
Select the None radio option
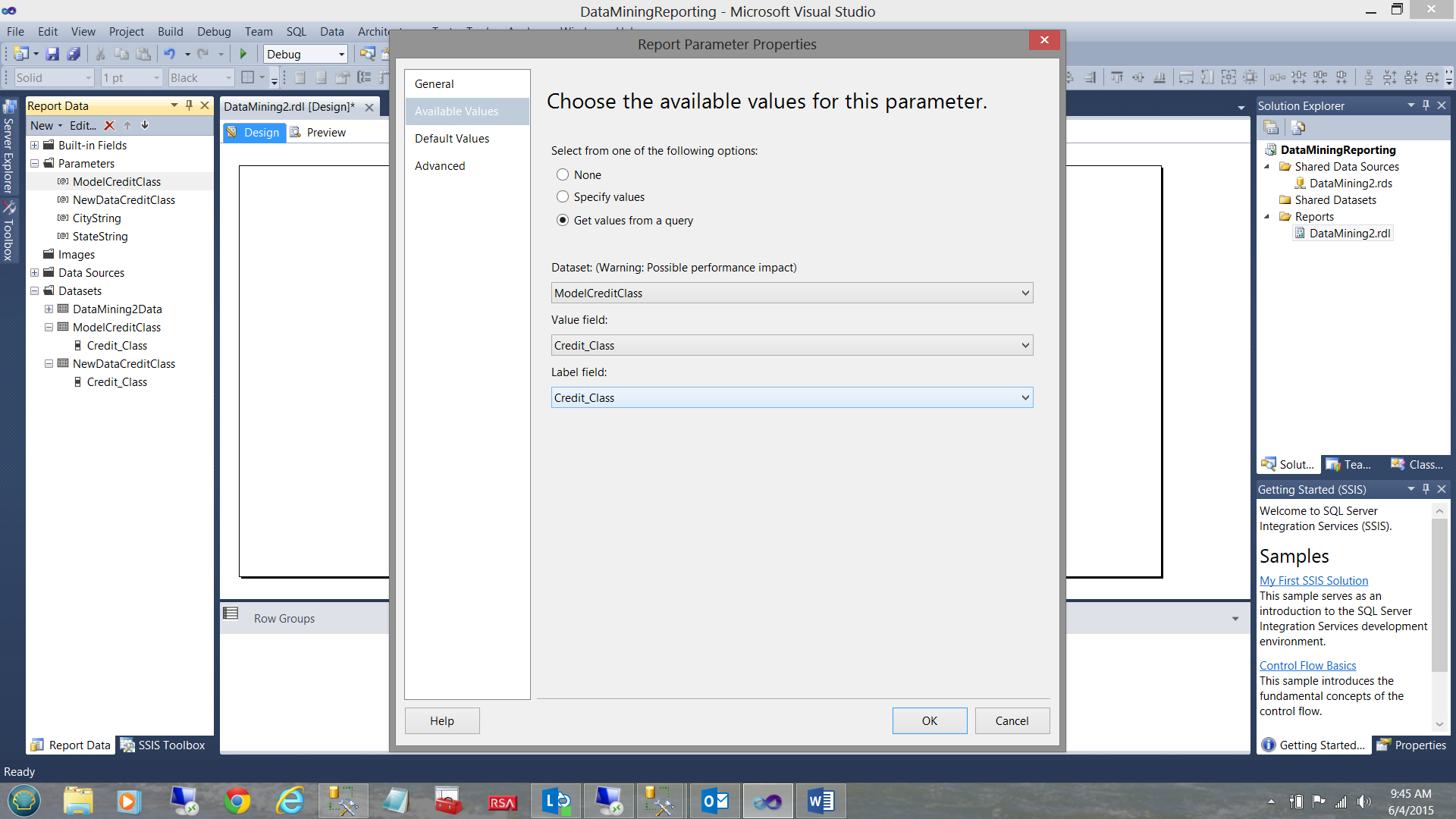tap(563, 175)
